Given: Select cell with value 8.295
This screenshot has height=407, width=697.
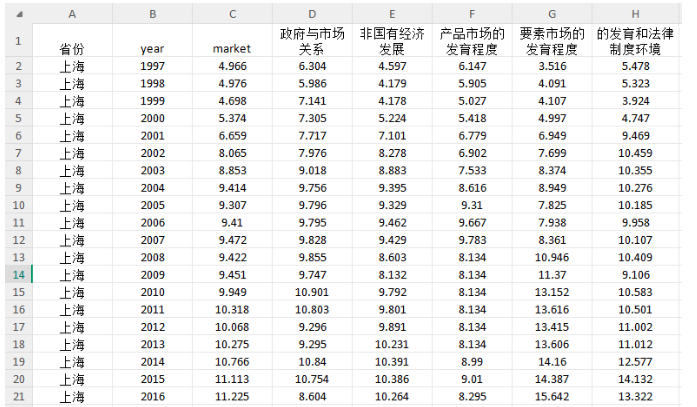Looking at the screenshot, I should tap(472, 396).
